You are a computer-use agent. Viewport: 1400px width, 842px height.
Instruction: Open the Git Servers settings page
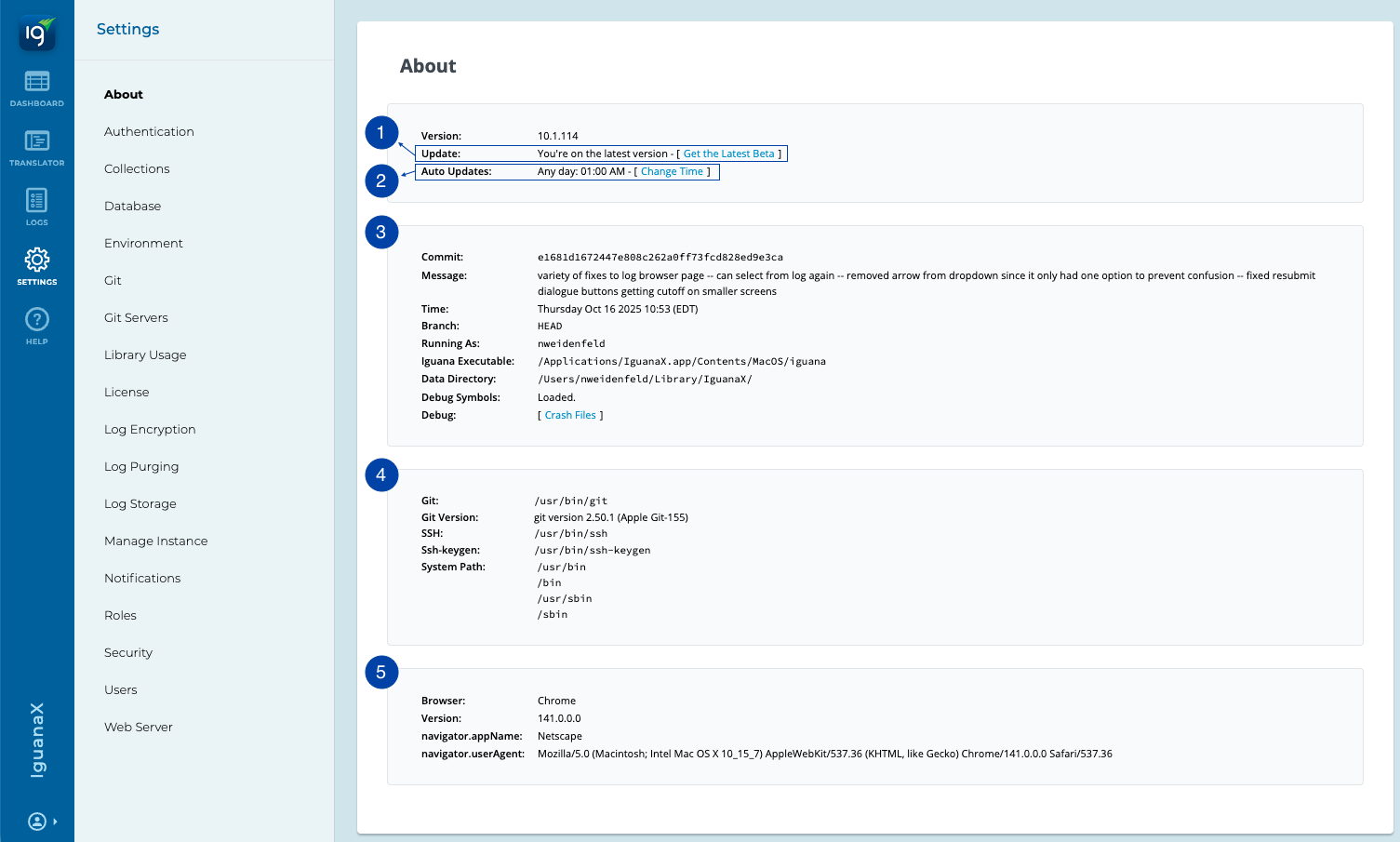click(136, 318)
